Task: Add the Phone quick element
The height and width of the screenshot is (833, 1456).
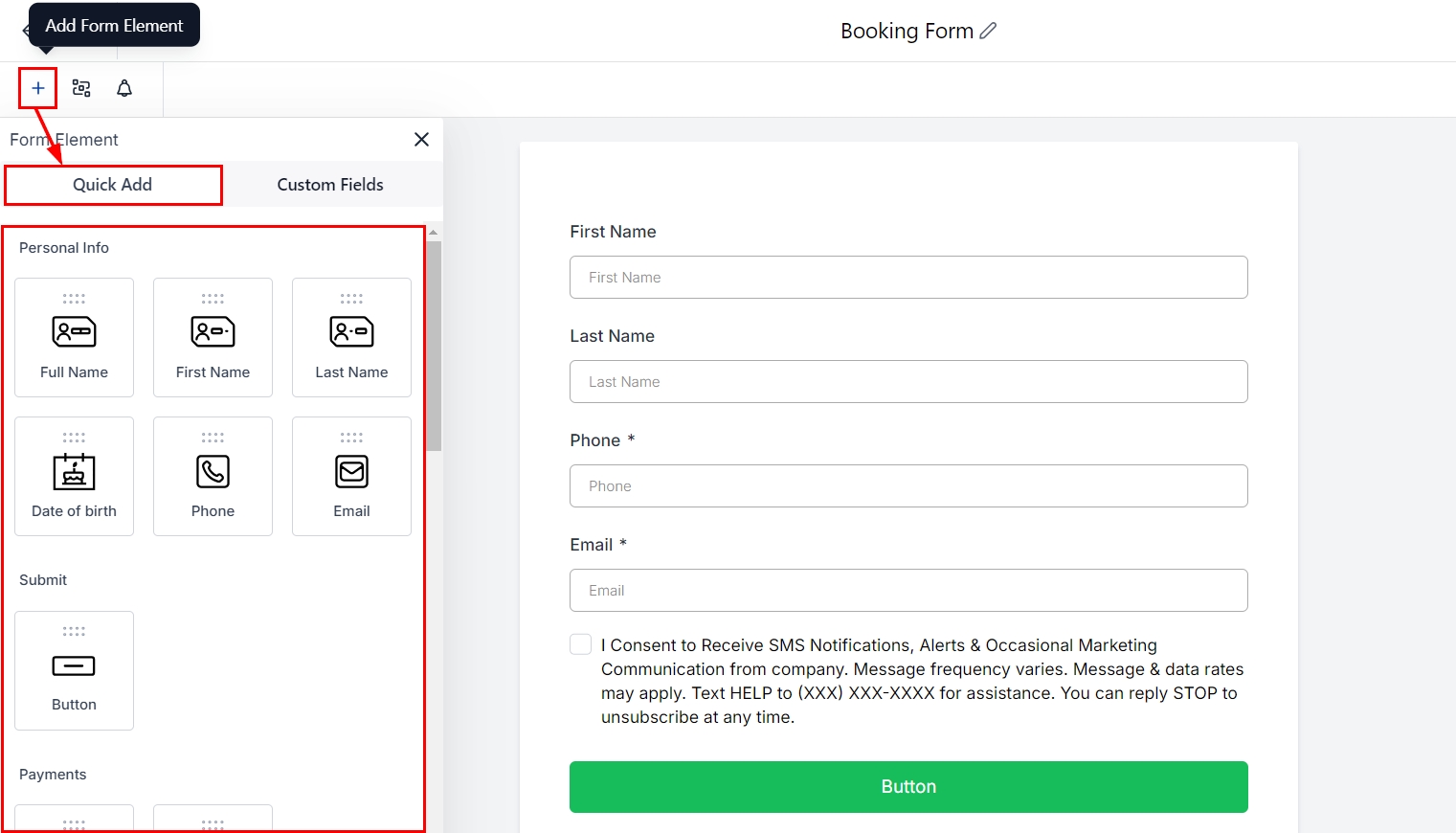Action: tap(213, 476)
